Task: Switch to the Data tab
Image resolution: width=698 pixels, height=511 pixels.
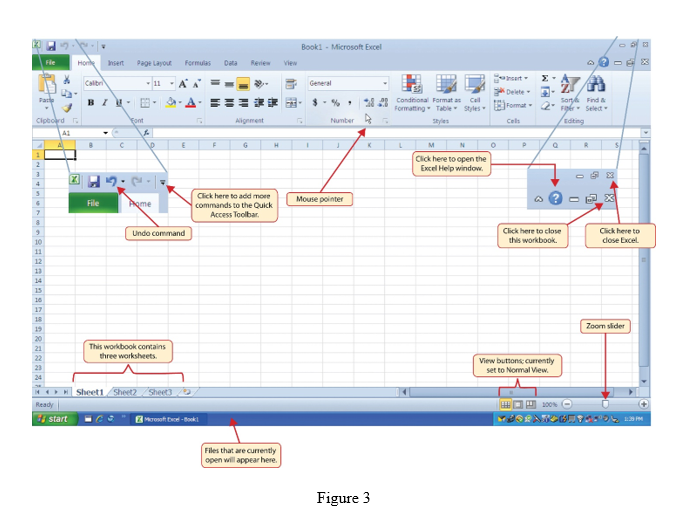Action: click(231, 63)
